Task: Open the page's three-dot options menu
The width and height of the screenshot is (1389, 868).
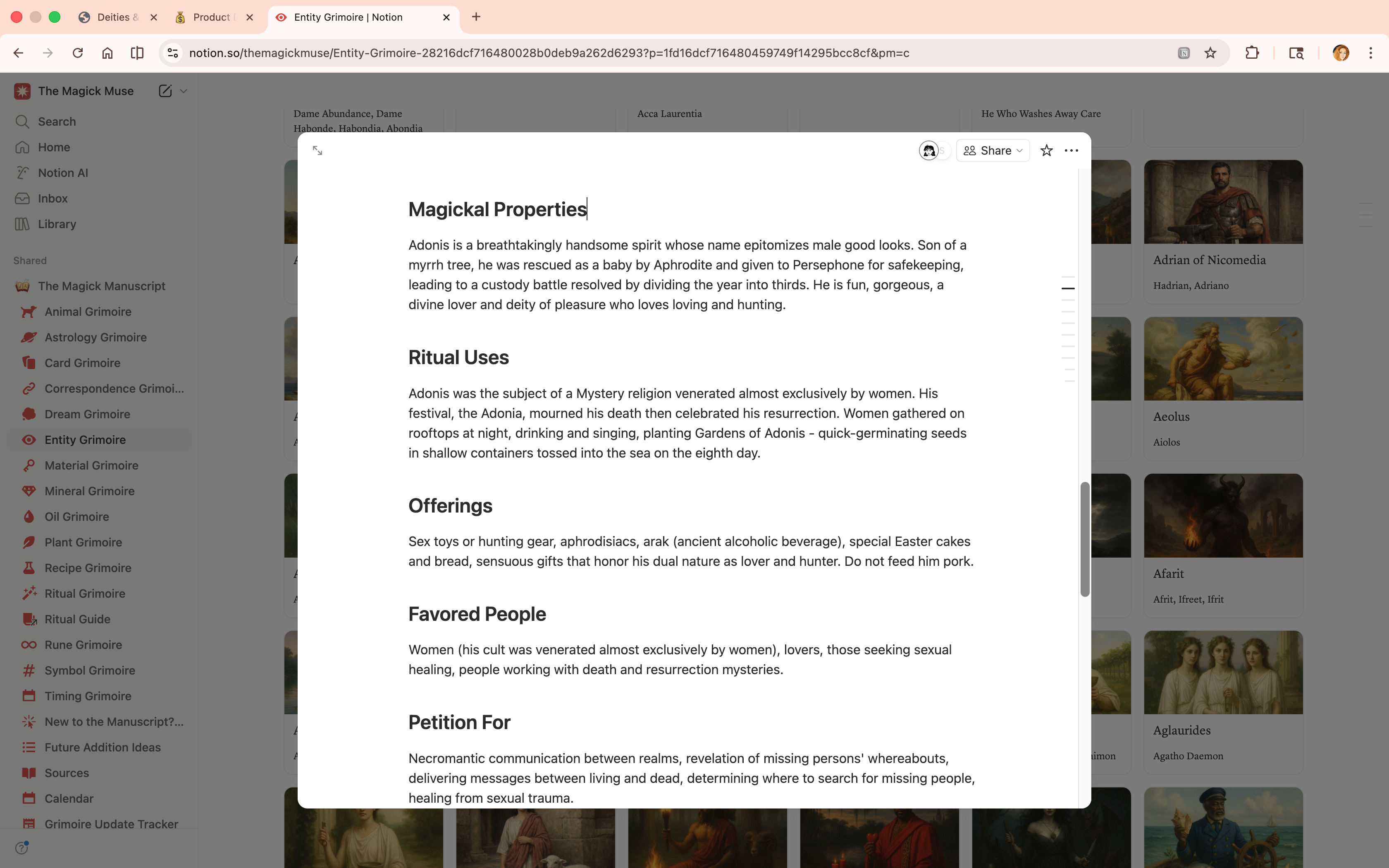Action: [x=1071, y=150]
